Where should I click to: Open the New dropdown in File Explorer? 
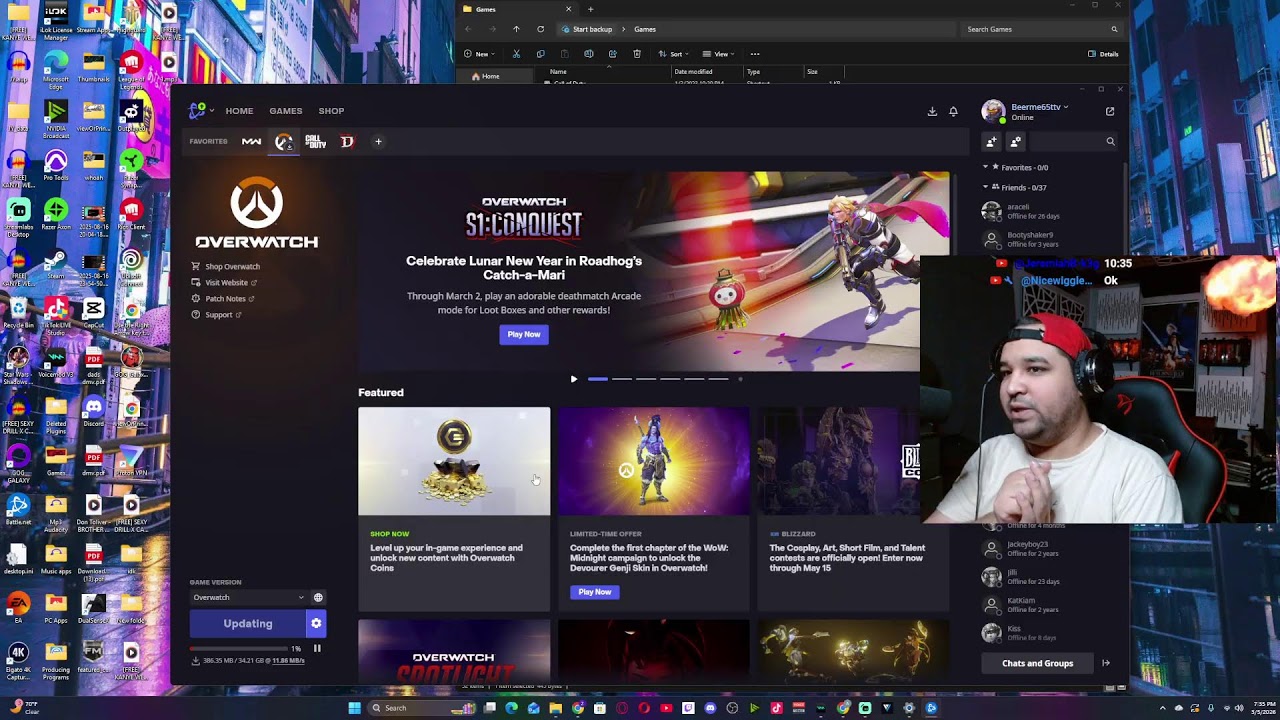478,54
